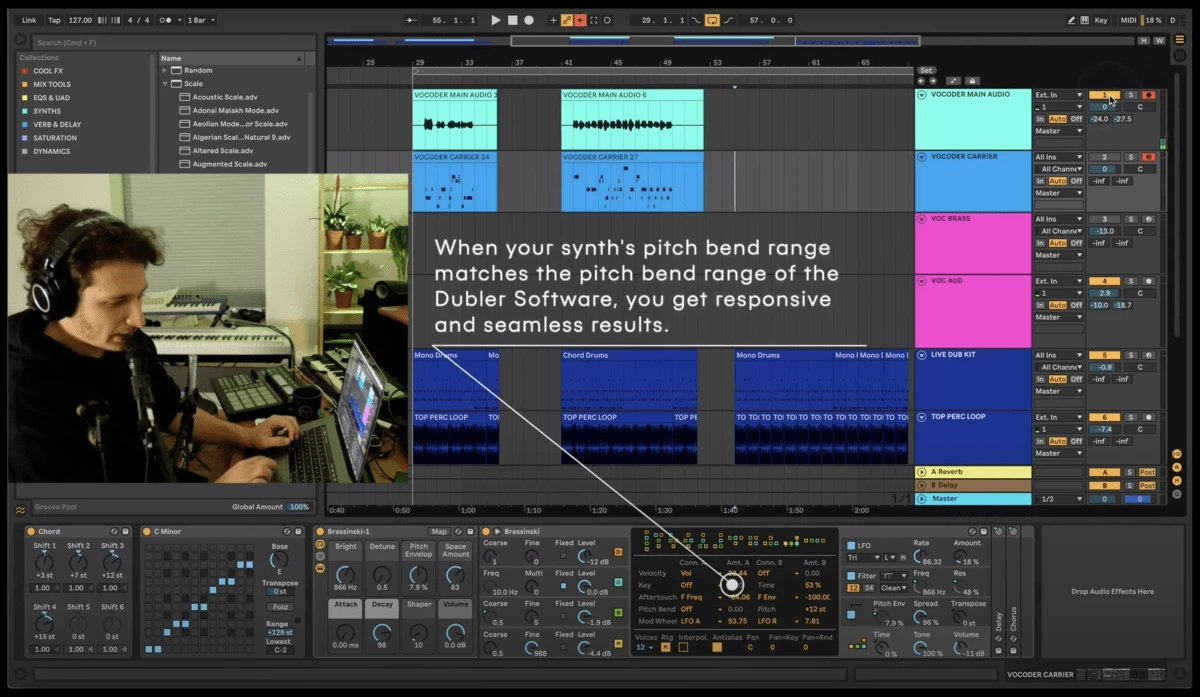Viewport: 1200px width, 697px height.
Task: Select COOL FX collection
Action: coord(49,72)
